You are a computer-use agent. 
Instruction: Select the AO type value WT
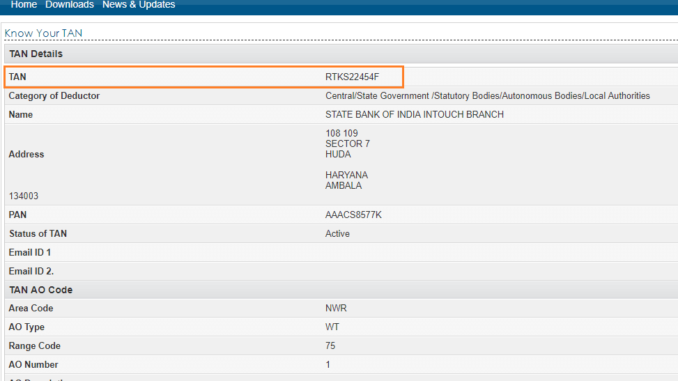click(x=332, y=327)
